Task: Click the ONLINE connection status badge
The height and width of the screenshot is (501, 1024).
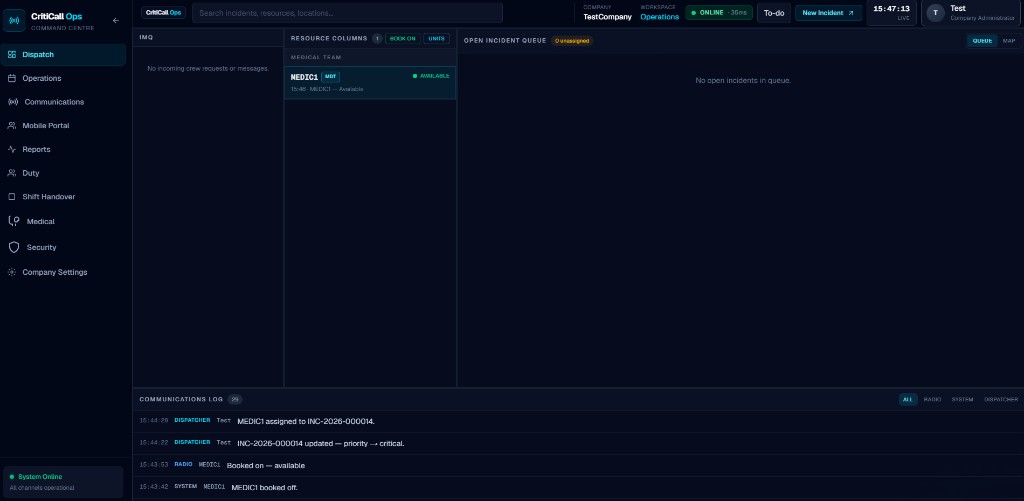Action: point(719,13)
